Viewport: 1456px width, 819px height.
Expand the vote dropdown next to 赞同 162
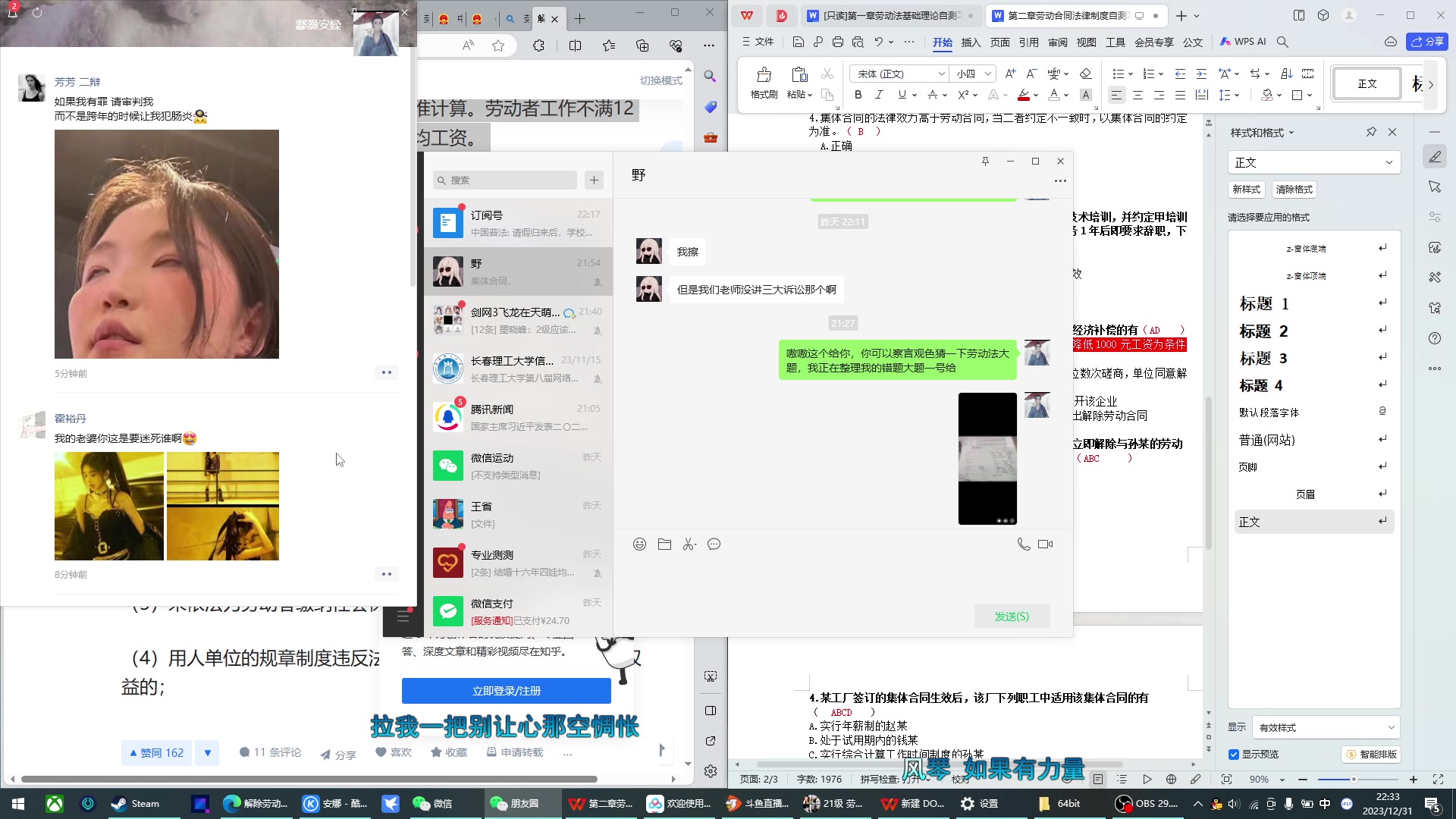tap(207, 753)
